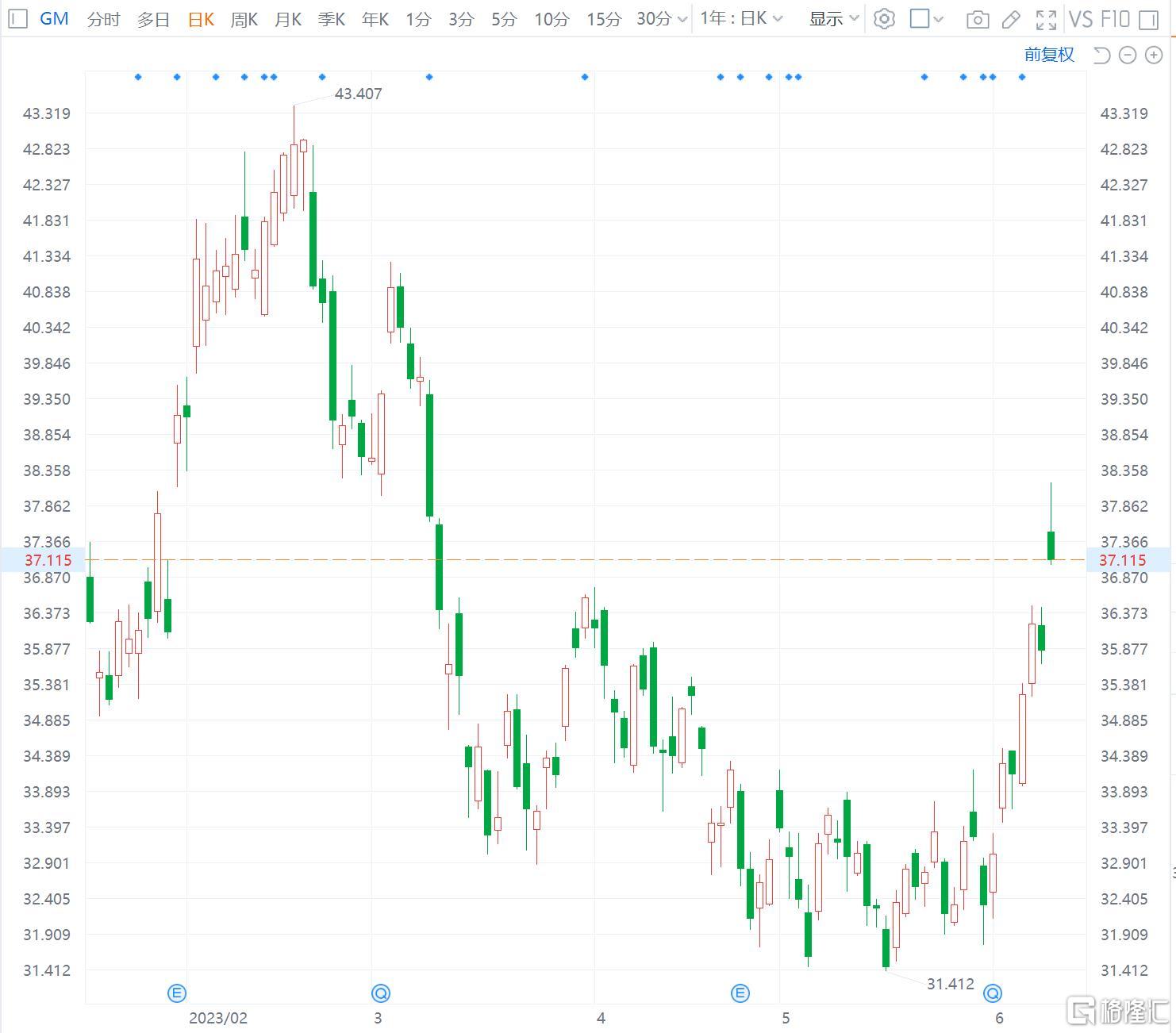
Task: Switch to the 多日 multi-day tab
Action: [153, 19]
